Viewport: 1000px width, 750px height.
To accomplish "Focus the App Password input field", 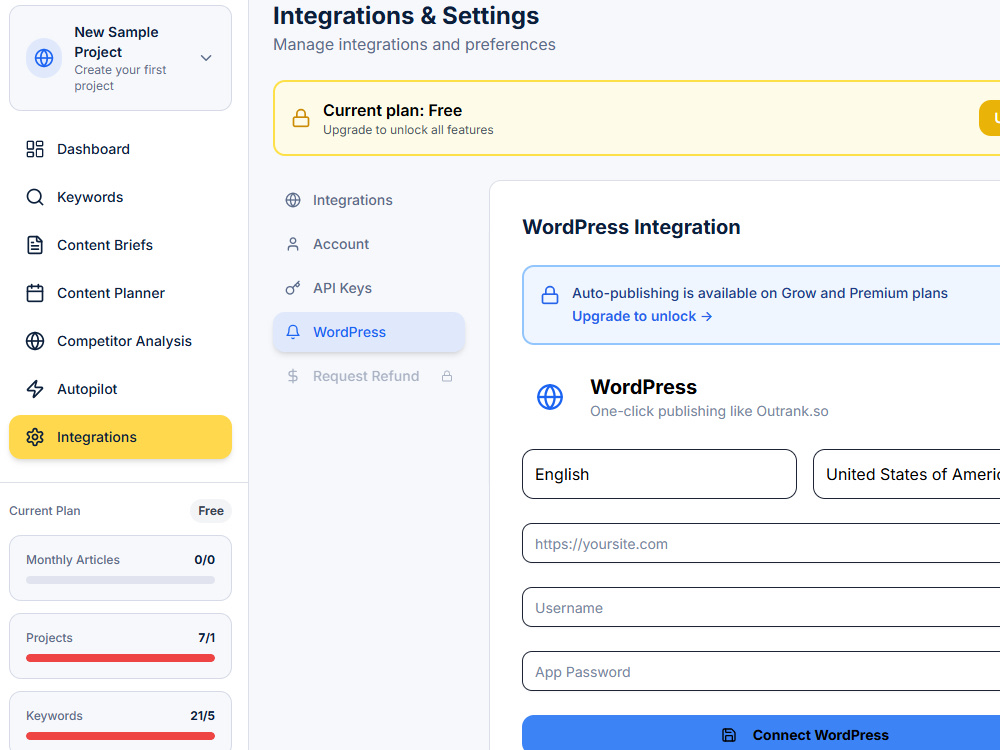I will click(761, 671).
